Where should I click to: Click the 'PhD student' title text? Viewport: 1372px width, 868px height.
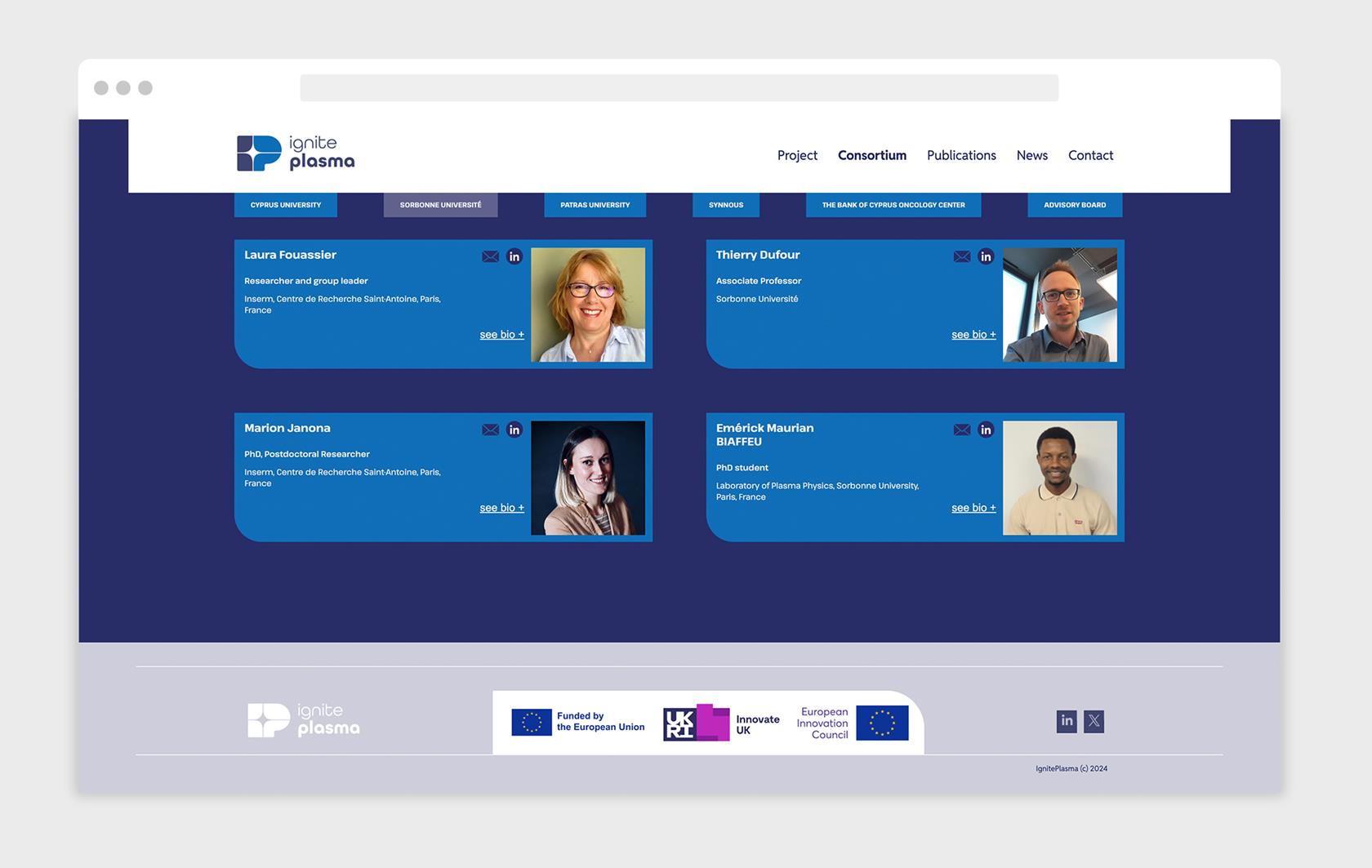742,468
